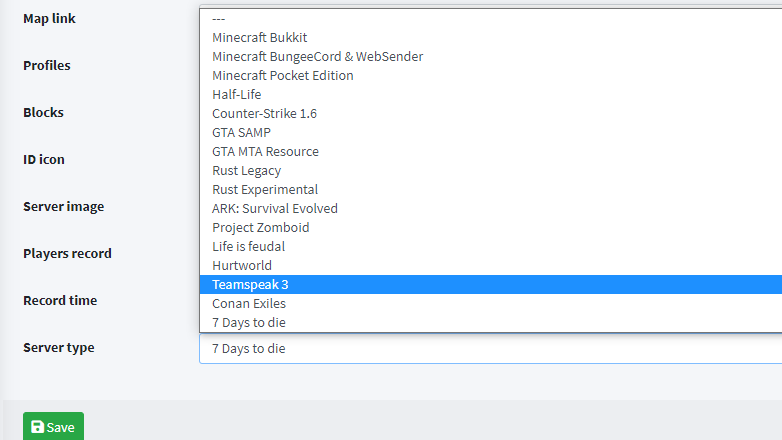Select ARK: Survival Evolved entry
This screenshot has width=782, height=440.
tap(275, 208)
